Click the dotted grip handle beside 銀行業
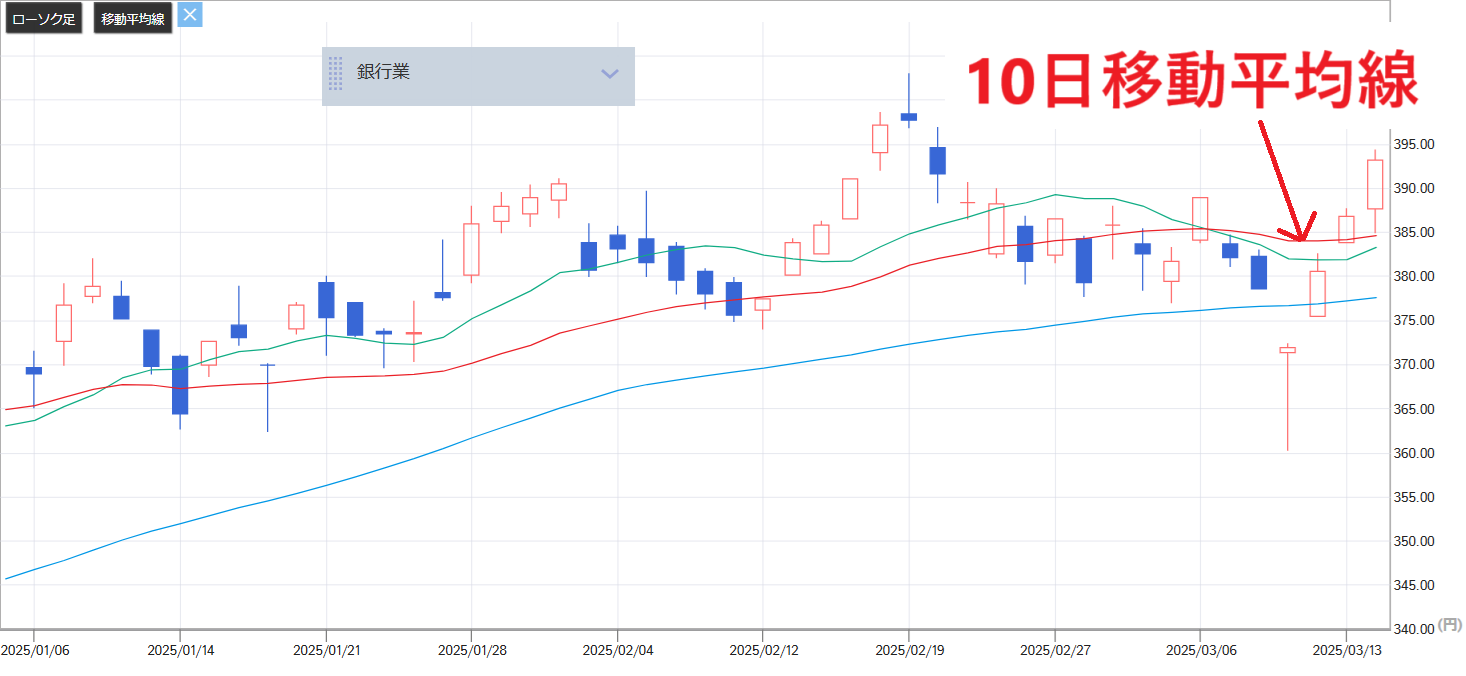 click(335, 73)
